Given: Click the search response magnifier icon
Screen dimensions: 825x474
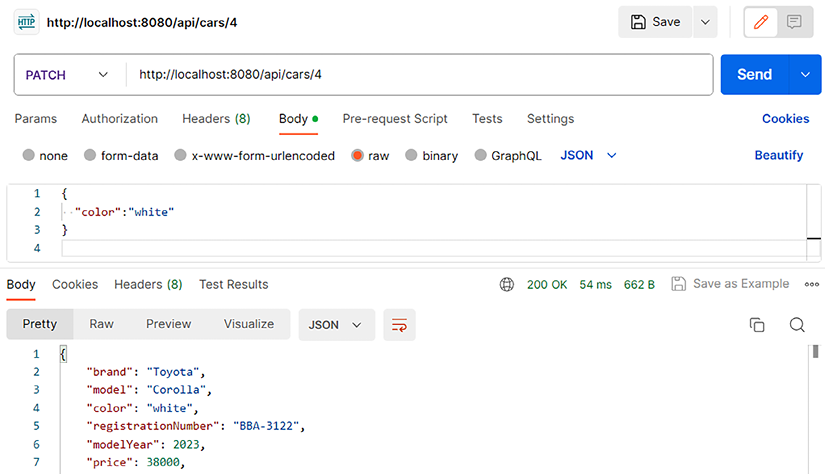Looking at the screenshot, I should (797, 325).
